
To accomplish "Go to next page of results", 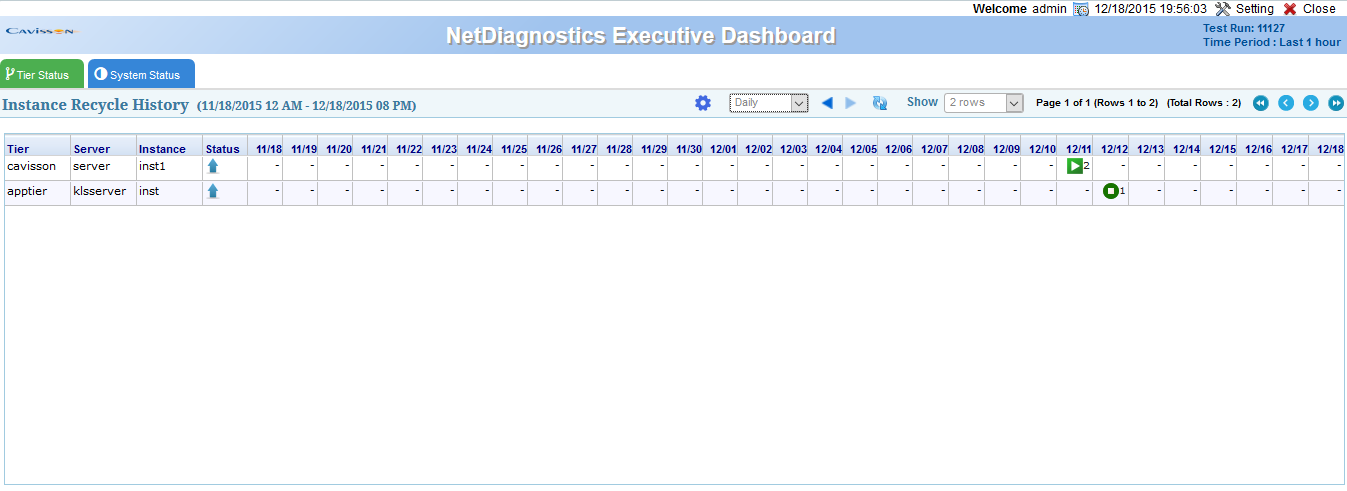I will tap(1311, 103).
